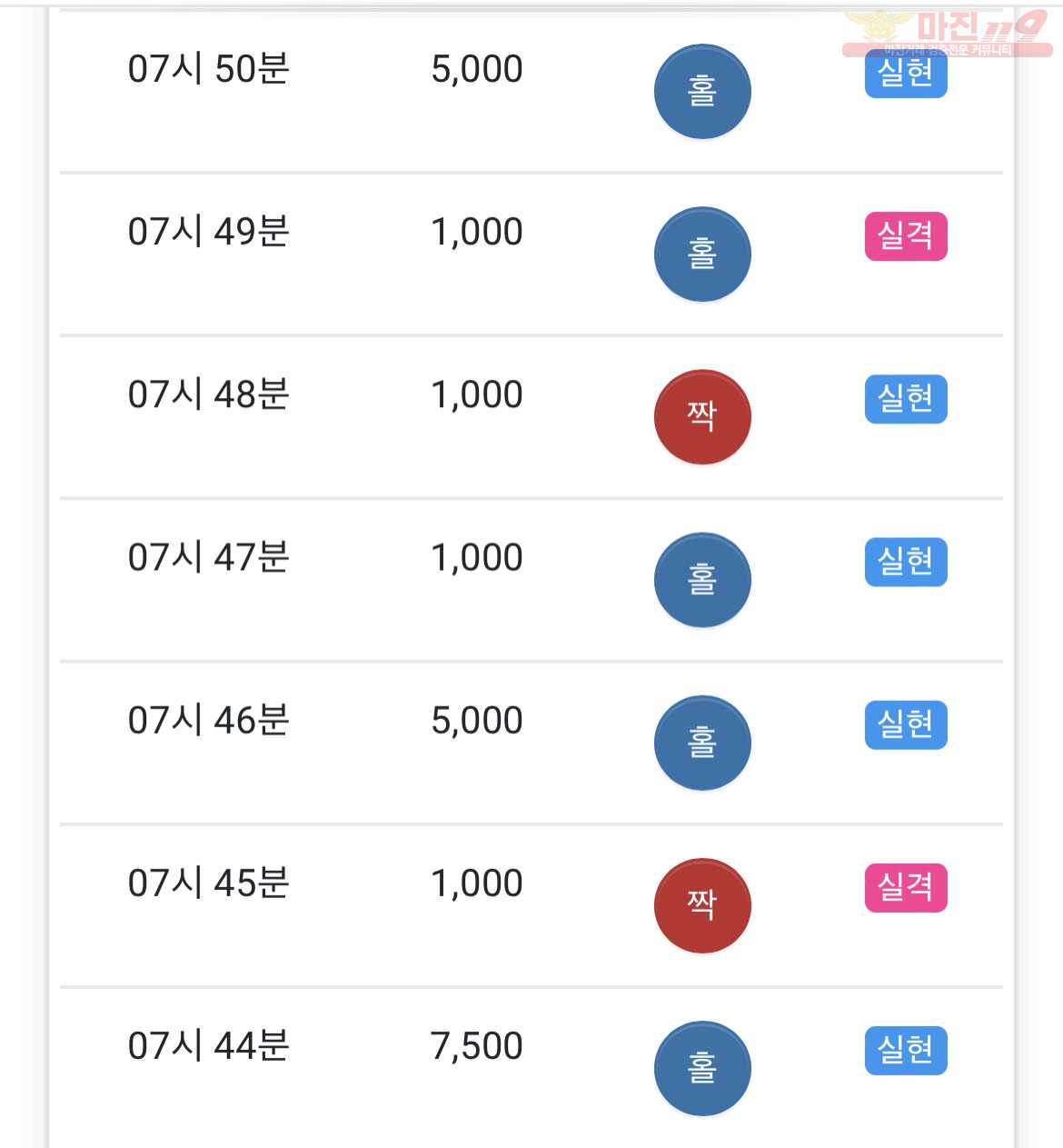Select the 실현 badge for 07시 44분
The height and width of the screenshot is (1148, 1063).
click(906, 1050)
